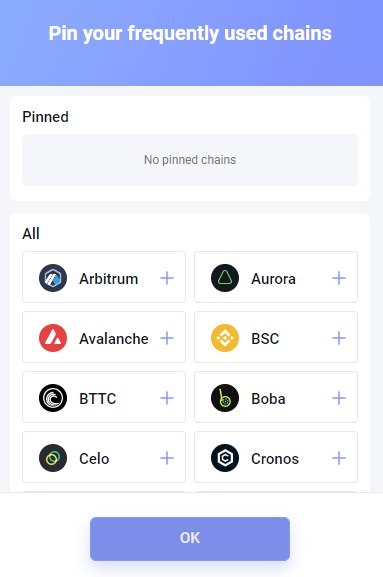Click the Celo rings logo icon
This screenshot has width=383, height=577.
pyautogui.click(x=53, y=458)
